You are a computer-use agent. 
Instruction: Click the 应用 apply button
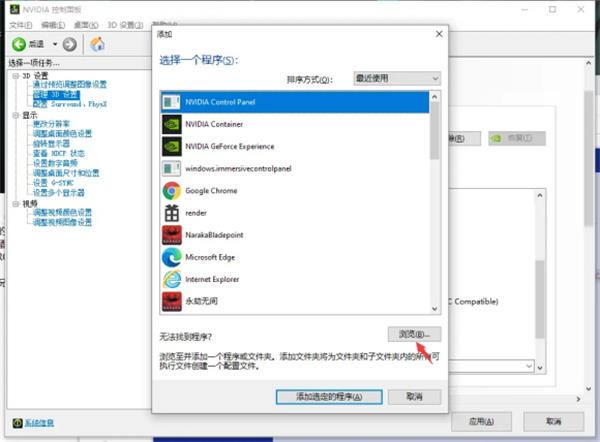481,422
